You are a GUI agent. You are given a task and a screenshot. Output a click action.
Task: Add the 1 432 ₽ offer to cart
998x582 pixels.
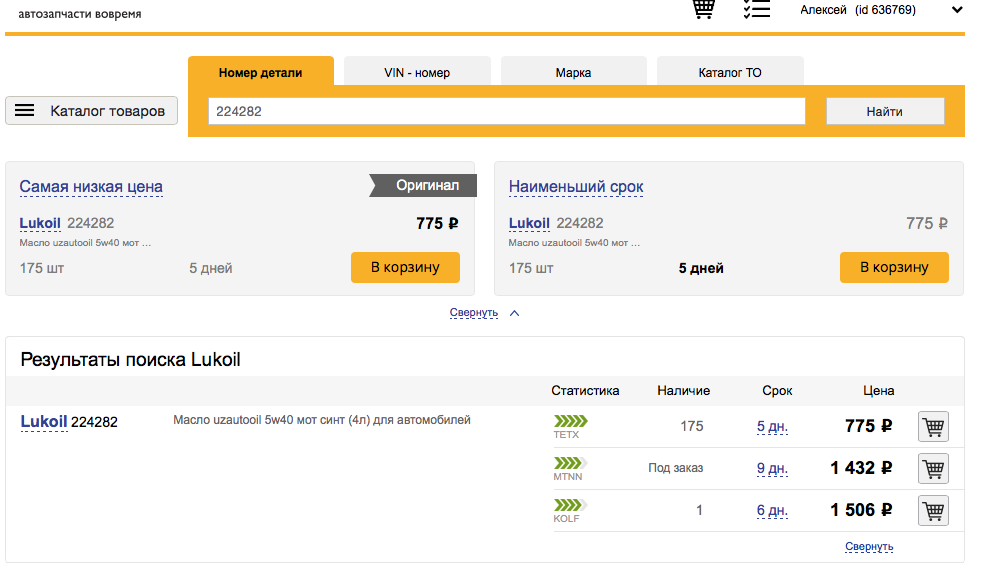933,469
